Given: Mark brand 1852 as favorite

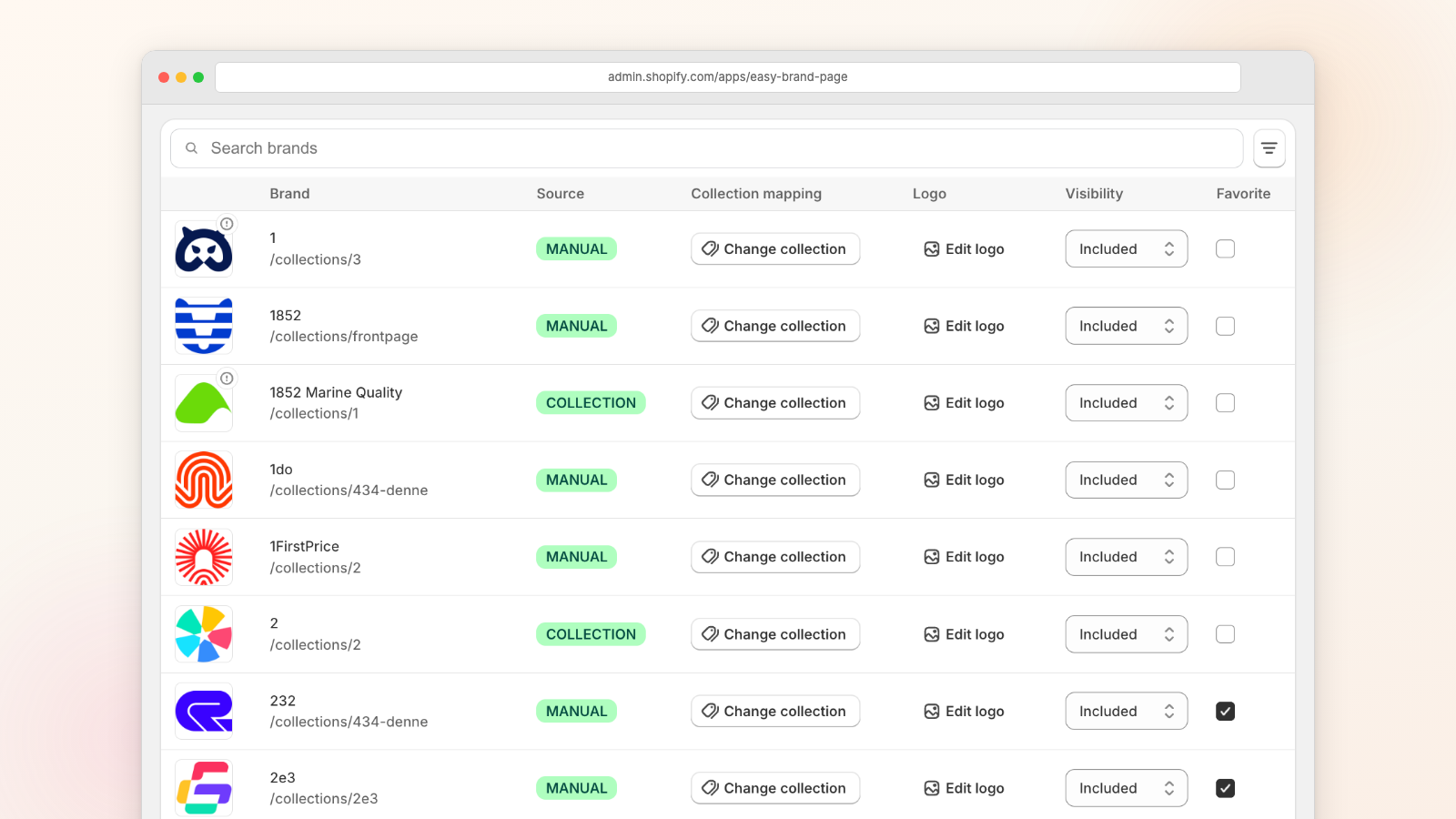Looking at the screenshot, I should (x=1226, y=326).
